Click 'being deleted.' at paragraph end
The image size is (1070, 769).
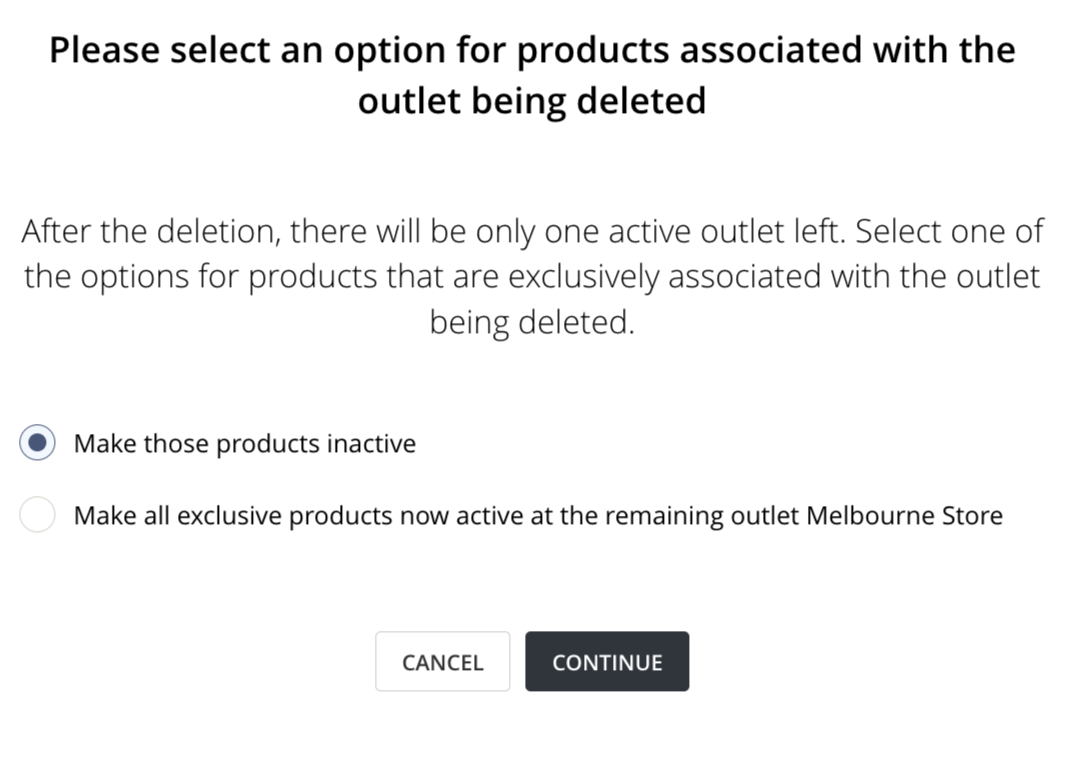click(532, 323)
